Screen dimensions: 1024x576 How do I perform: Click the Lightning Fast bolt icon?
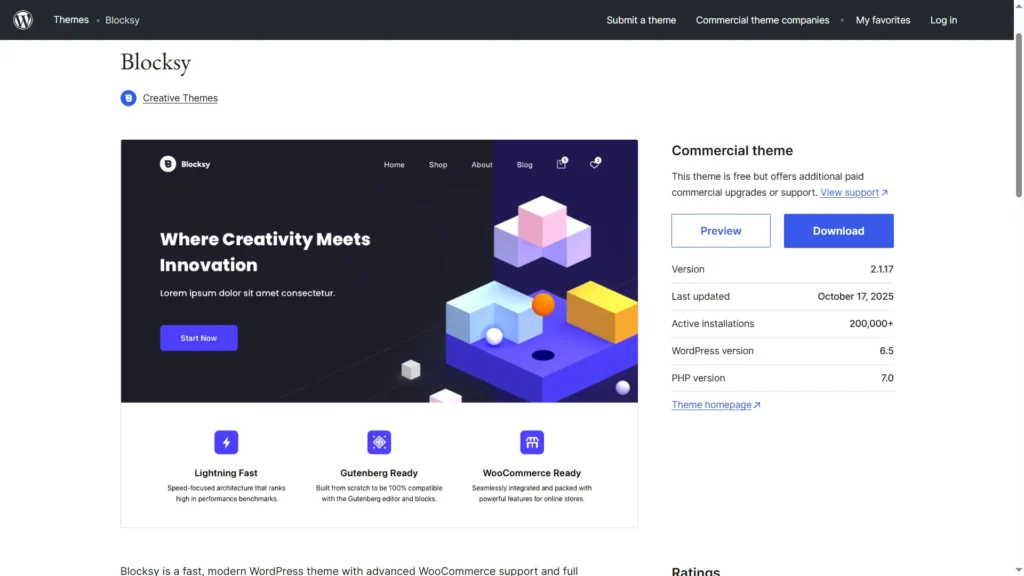[x=226, y=442]
